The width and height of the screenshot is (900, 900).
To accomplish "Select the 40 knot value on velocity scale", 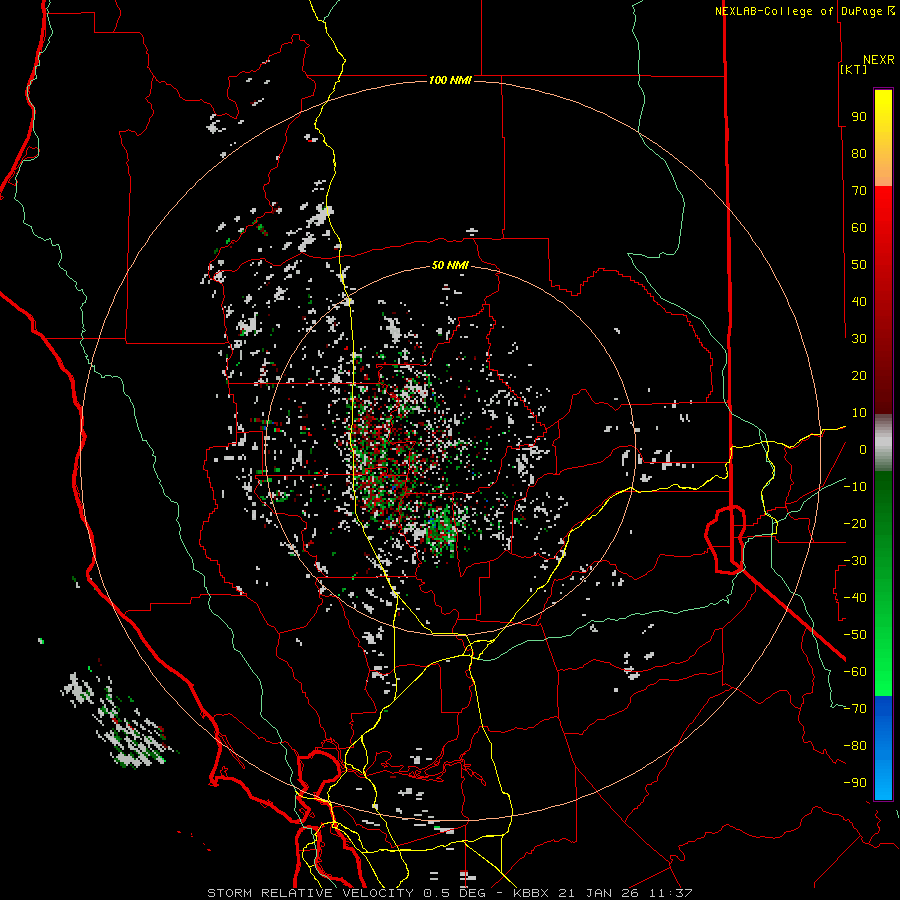I will (x=859, y=301).
